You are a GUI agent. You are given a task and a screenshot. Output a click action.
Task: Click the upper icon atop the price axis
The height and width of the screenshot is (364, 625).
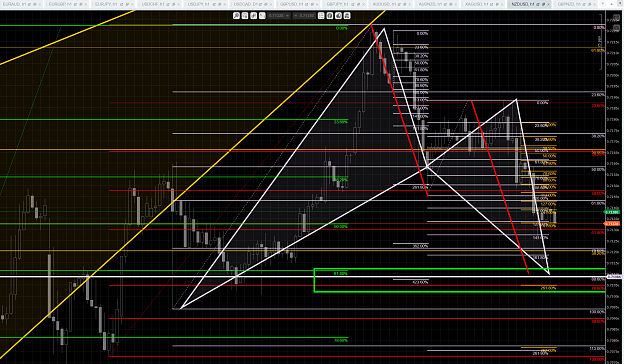[x=617, y=18]
